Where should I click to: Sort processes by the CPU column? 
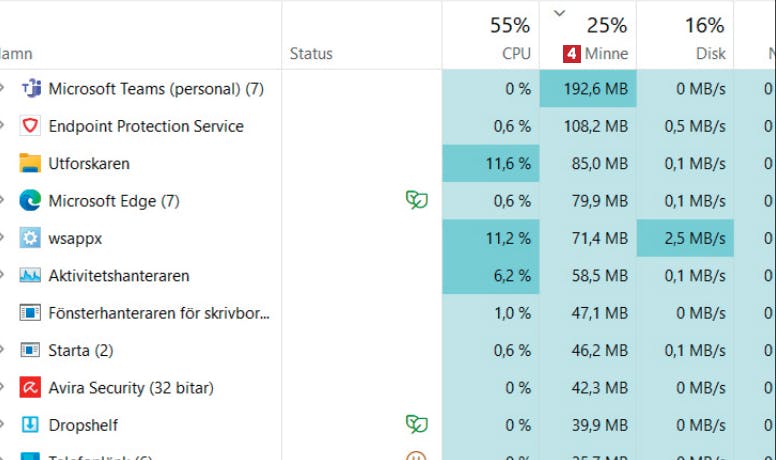point(490,36)
